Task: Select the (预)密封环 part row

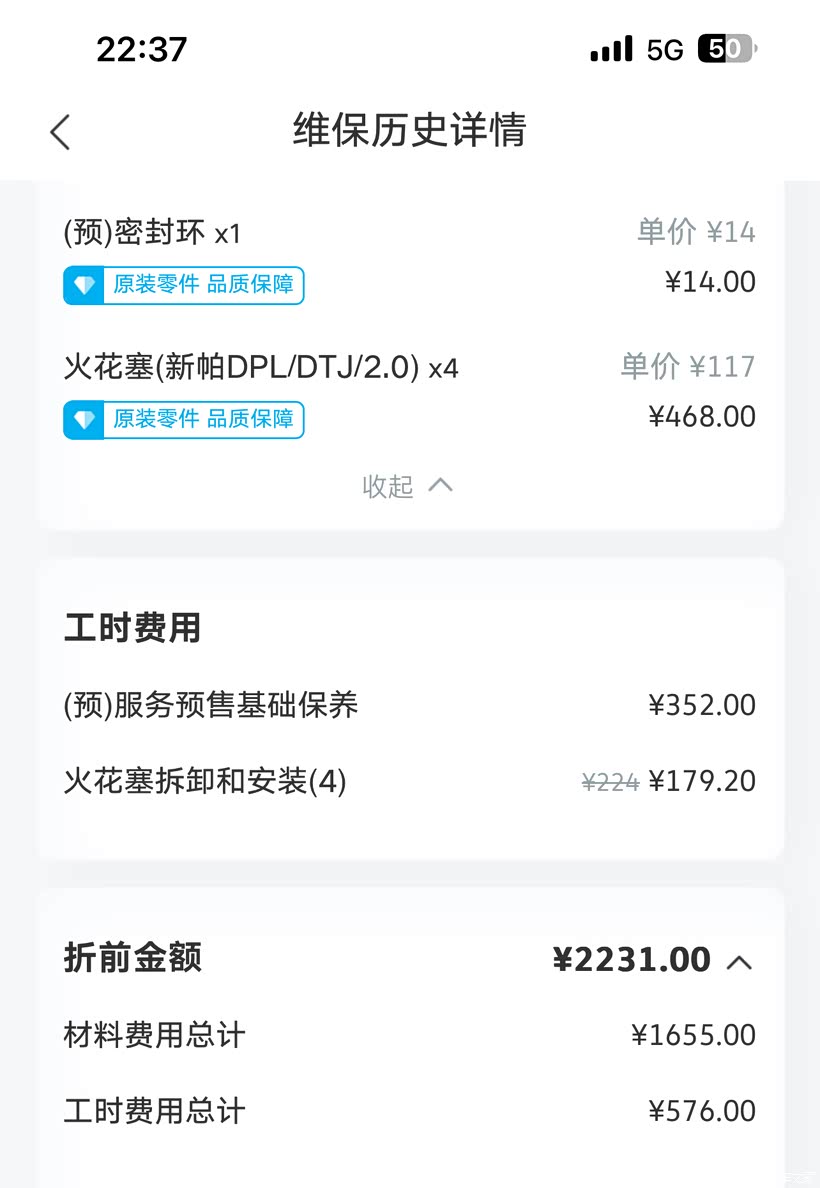Action: pos(152,233)
